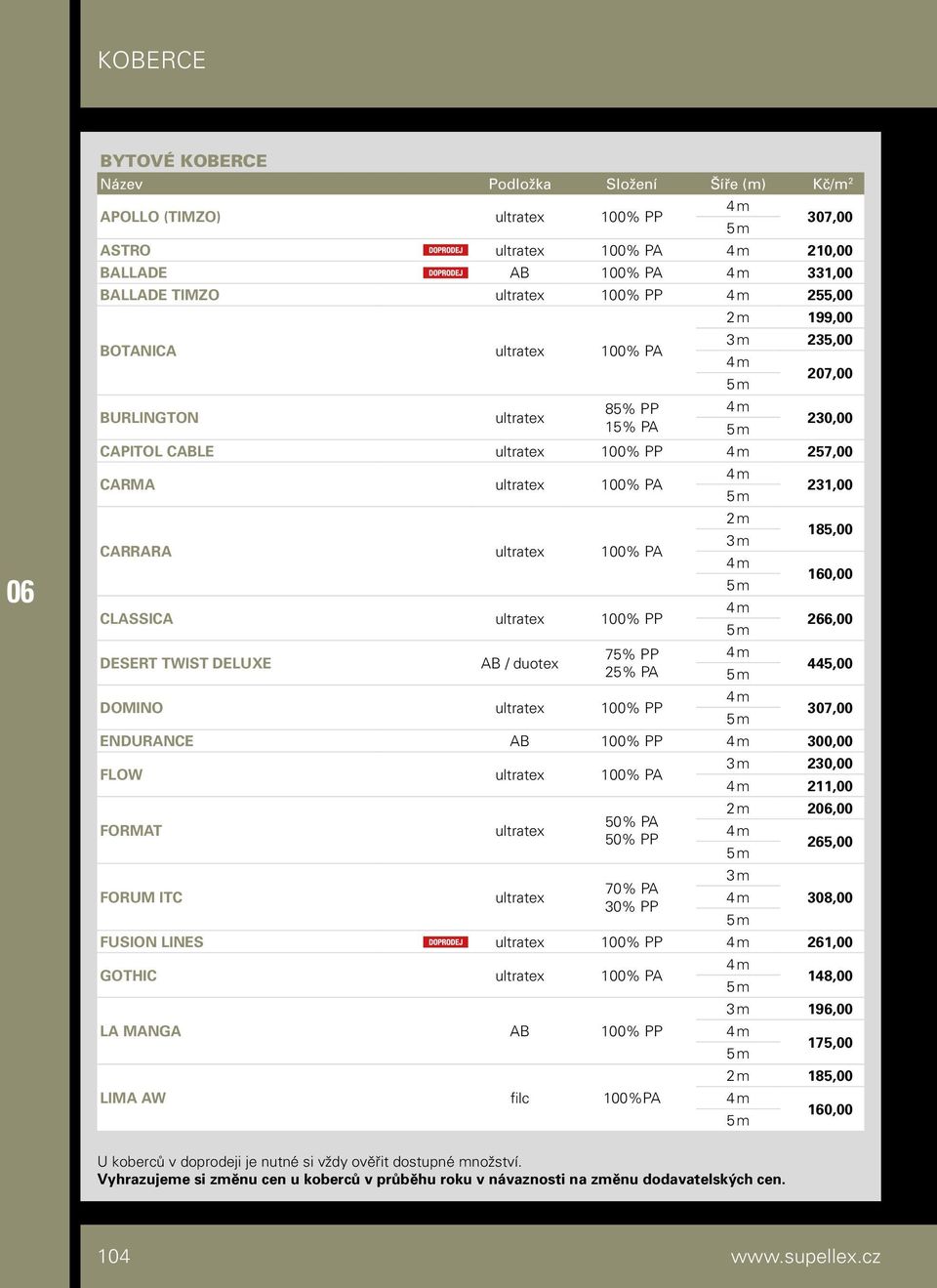Click the DOPRODEJ badge next to ASTRO
The image size is (937, 1288).
(x=445, y=250)
